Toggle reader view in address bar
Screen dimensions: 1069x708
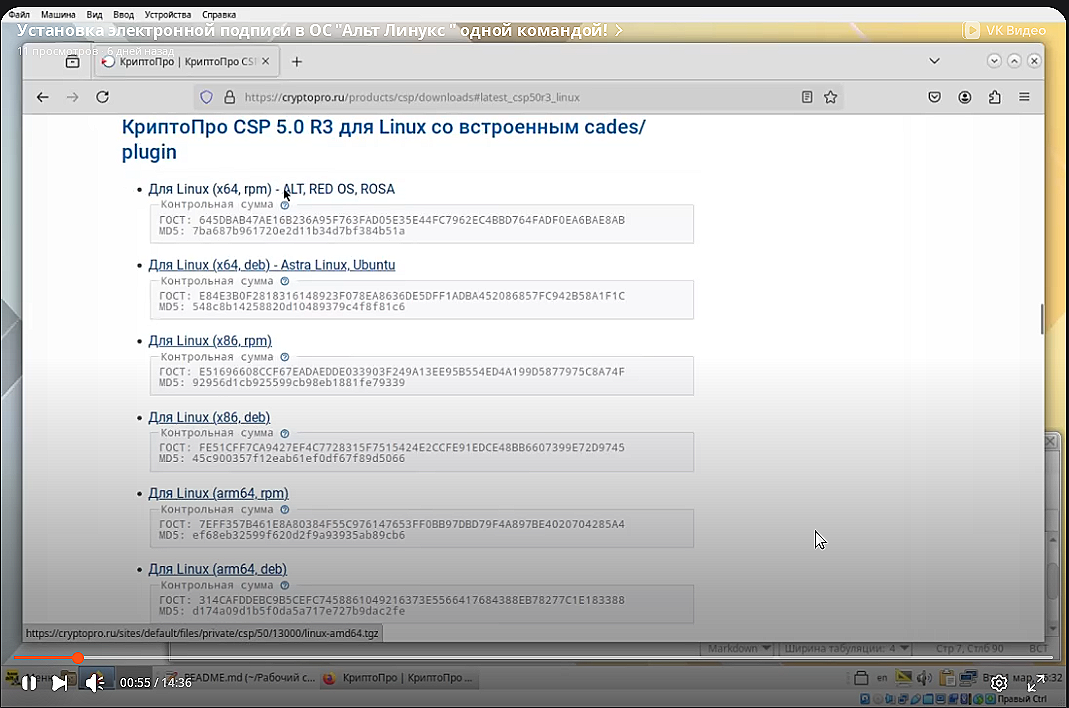pos(807,97)
